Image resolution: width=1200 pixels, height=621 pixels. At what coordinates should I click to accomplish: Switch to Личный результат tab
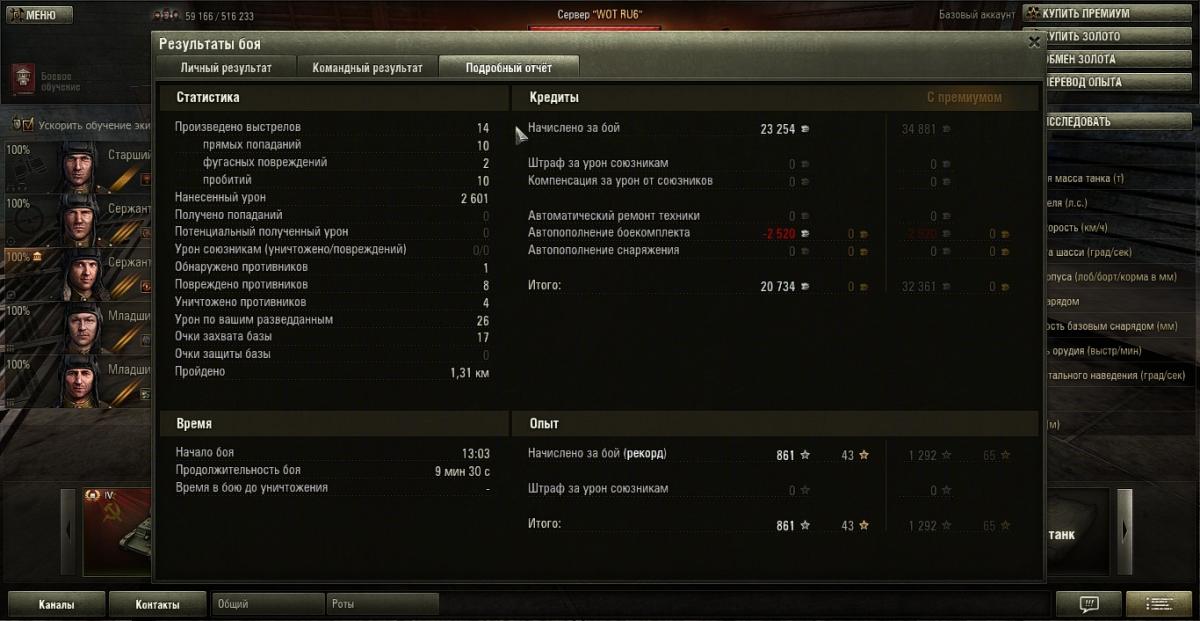(226, 68)
